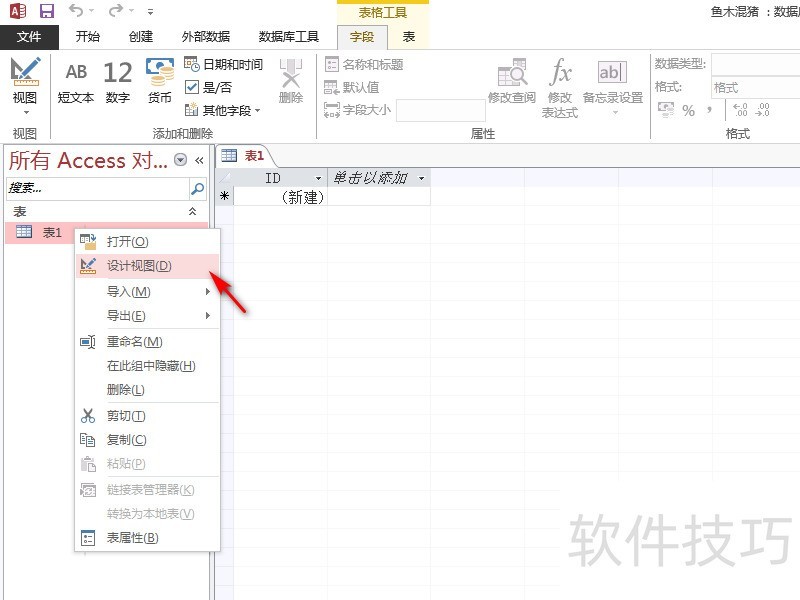The height and width of the screenshot is (600, 800).
Task: Choose 删除(L) from context menu
Action: tap(147, 389)
